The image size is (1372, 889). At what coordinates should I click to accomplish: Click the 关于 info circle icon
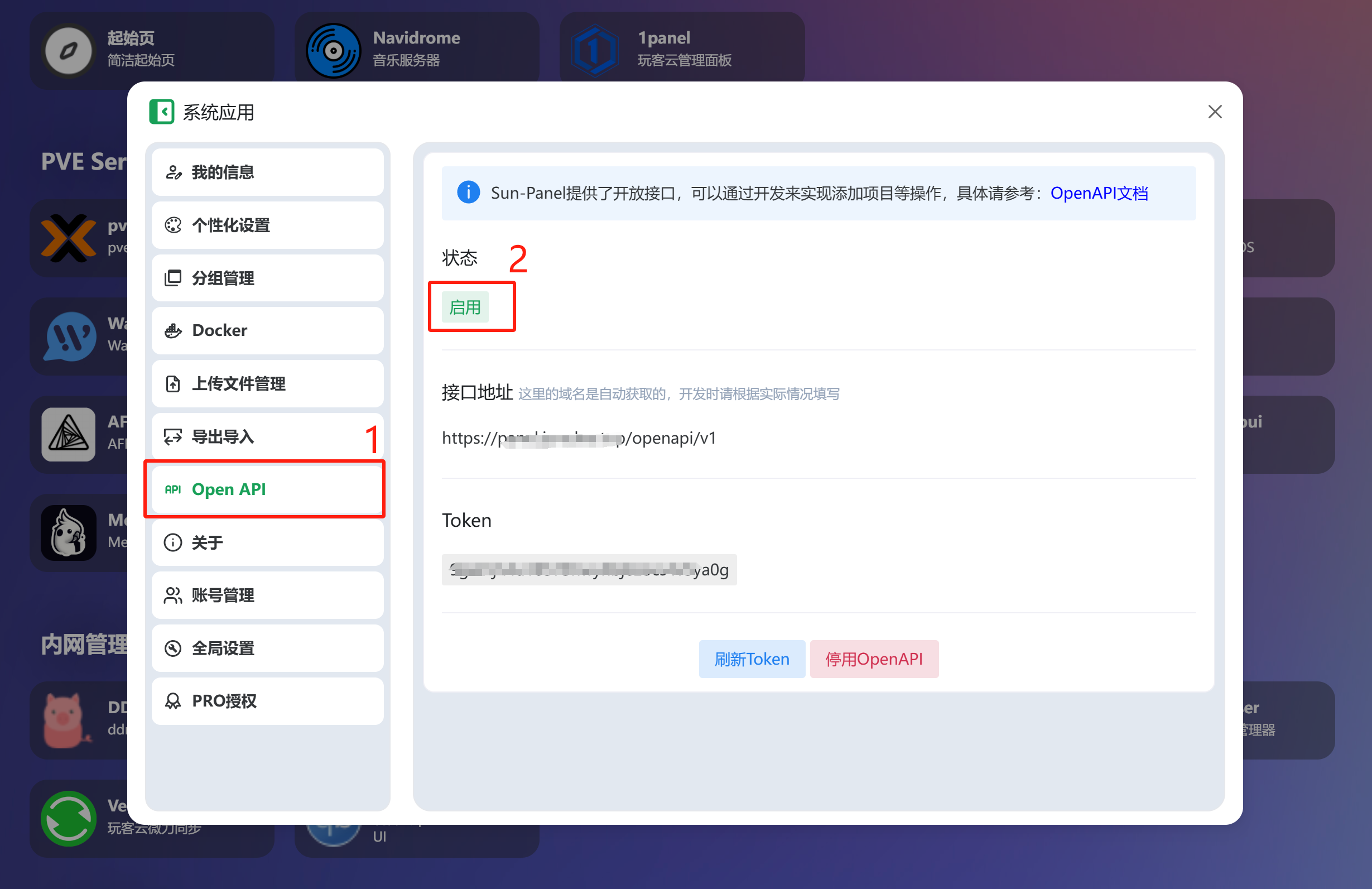click(173, 542)
